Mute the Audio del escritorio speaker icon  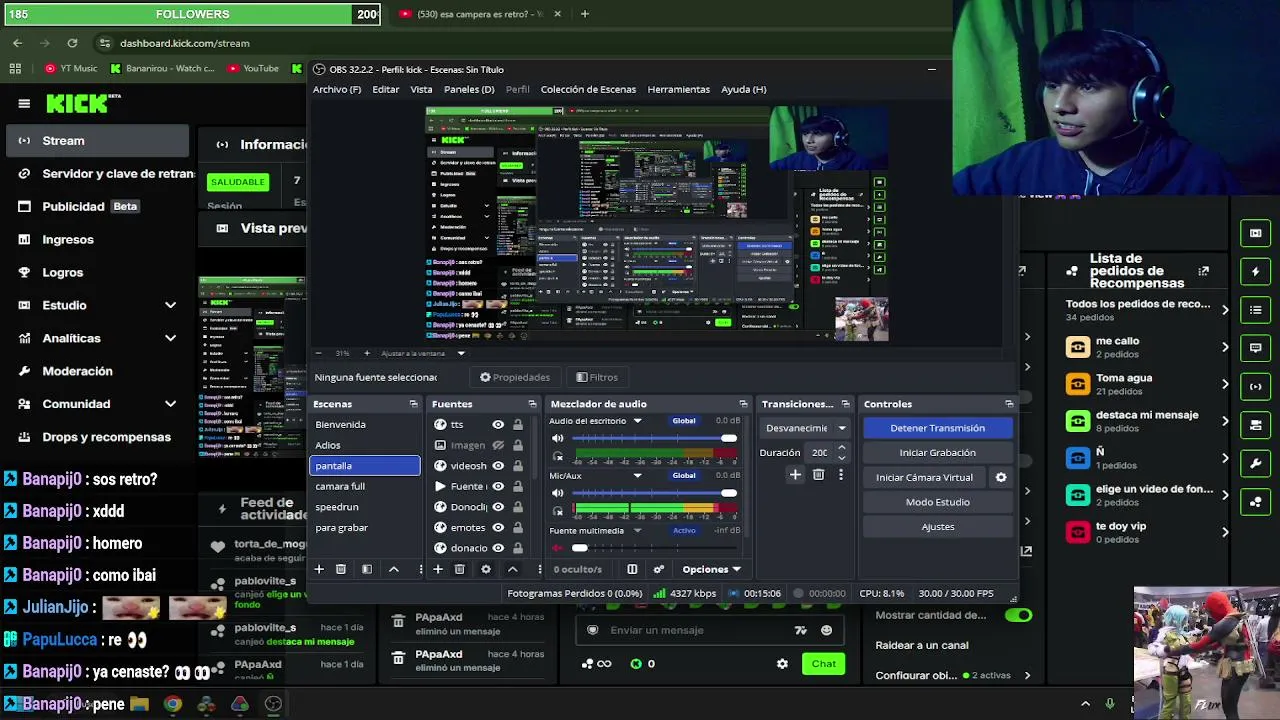point(558,438)
